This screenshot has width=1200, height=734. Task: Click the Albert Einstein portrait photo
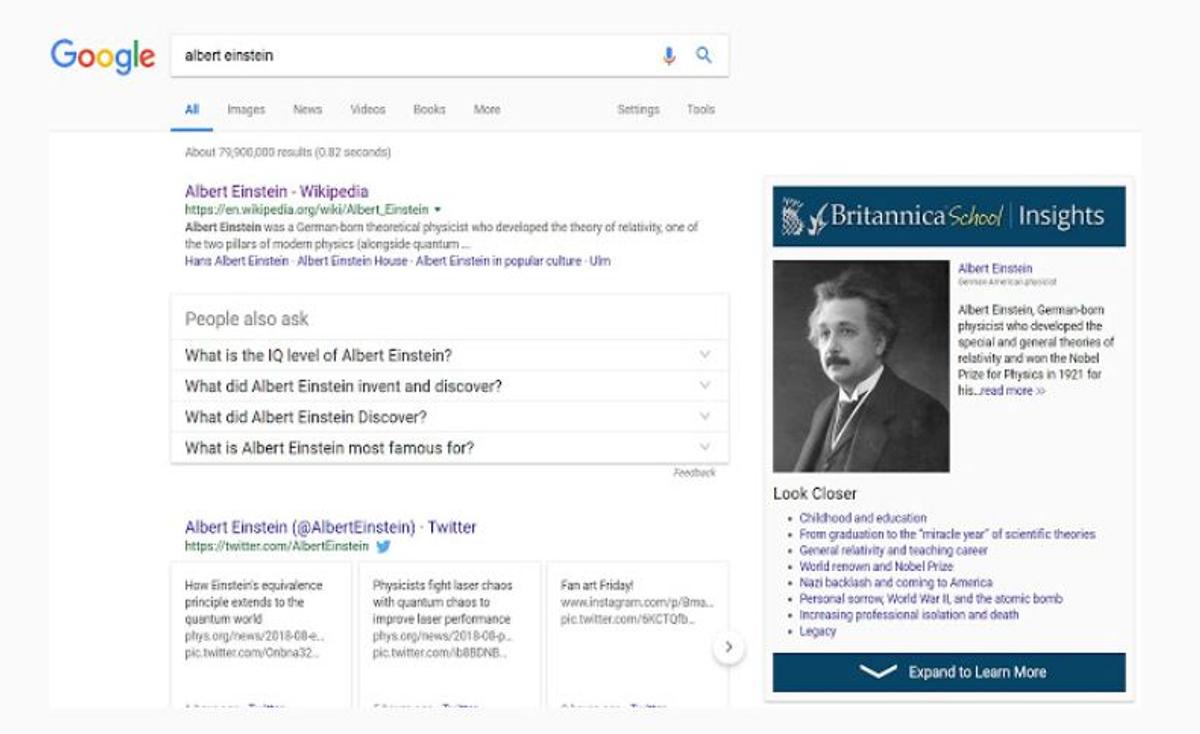861,366
